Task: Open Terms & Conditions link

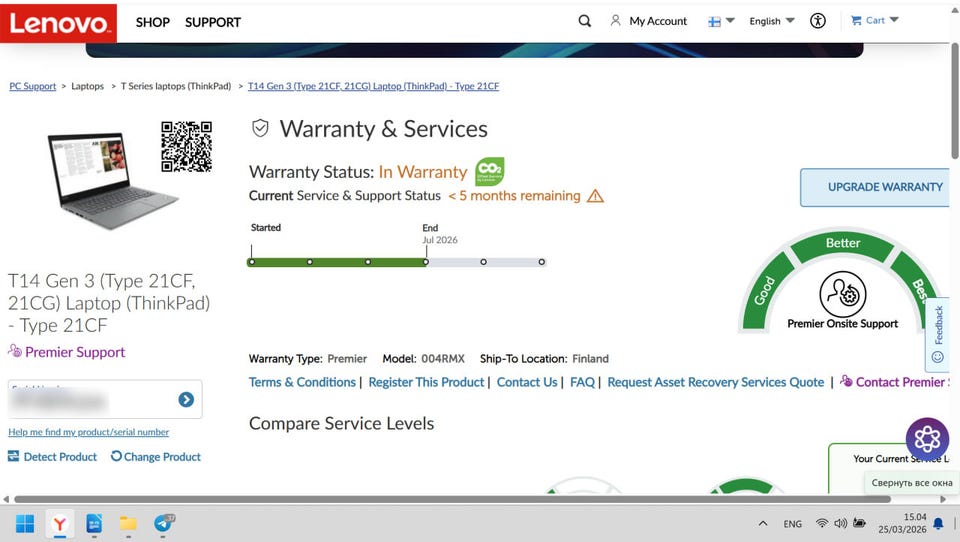Action: coord(302,382)
